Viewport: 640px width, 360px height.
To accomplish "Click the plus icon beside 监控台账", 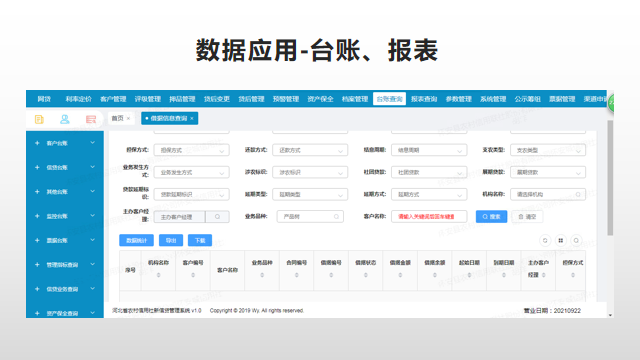I will 37,216.
